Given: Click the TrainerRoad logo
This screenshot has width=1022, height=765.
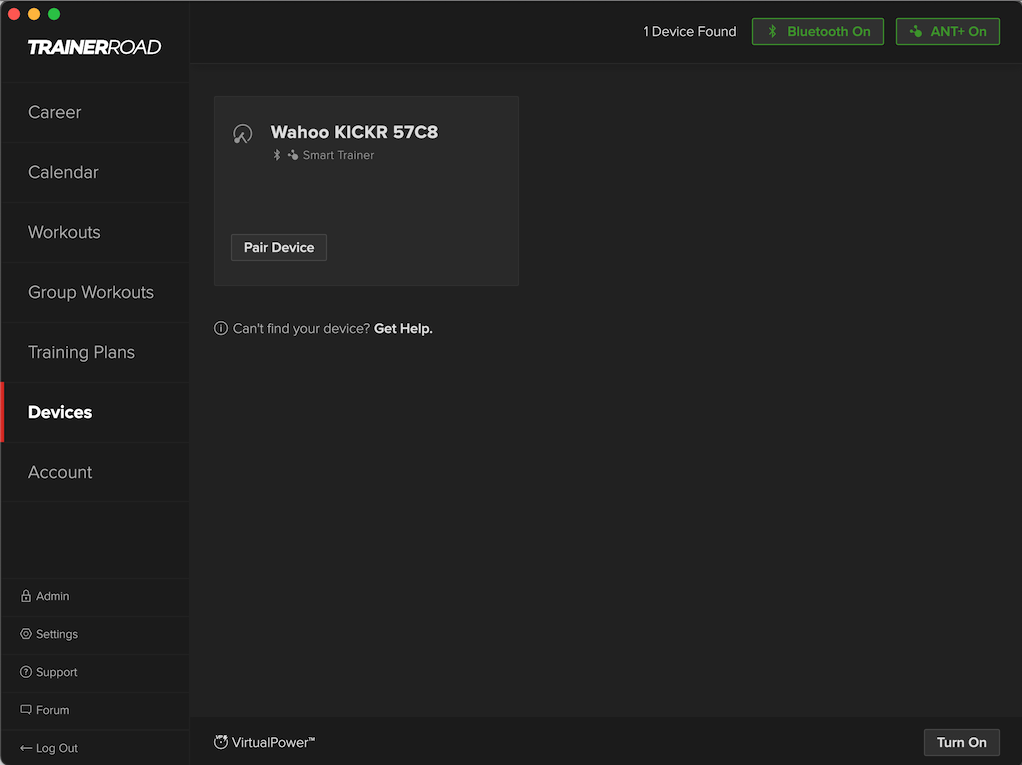Looking at the screenshot, I should pyautogui.click(x=95, y=47).
